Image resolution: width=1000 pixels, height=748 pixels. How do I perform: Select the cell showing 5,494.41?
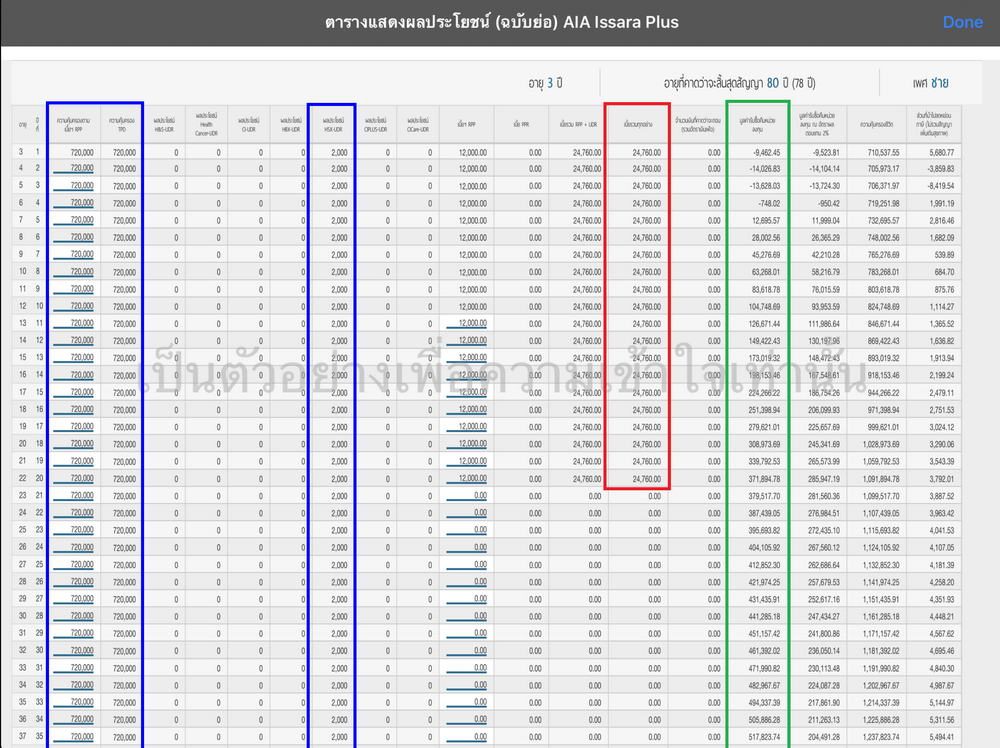[942, 737]
